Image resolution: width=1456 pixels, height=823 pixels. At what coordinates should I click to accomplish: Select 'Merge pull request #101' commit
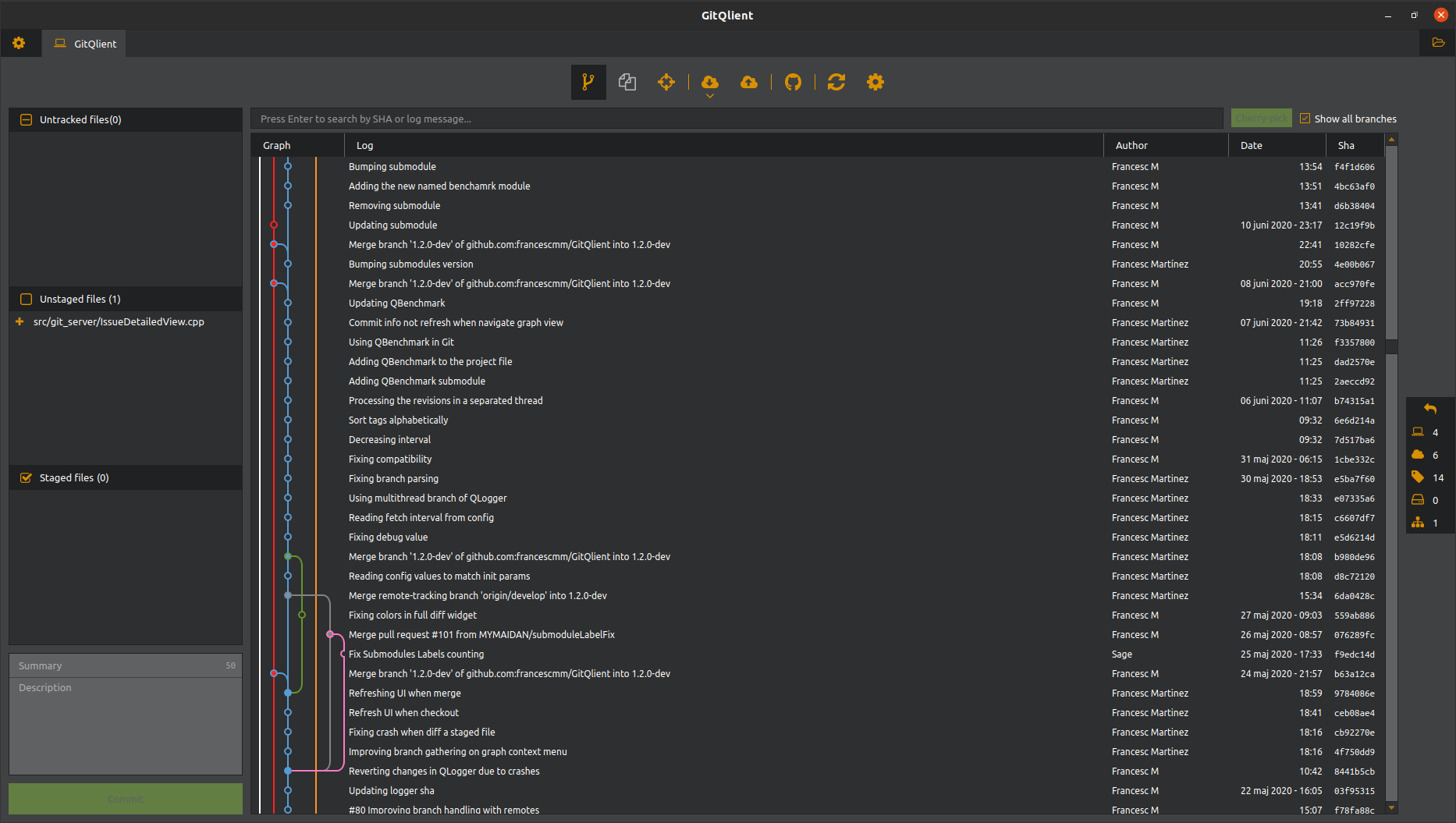[481, 634]
